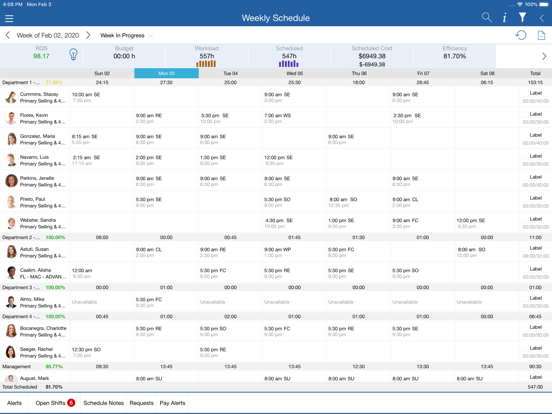Open Rachel Seeger profile photo
The height and width of the screenshot is (414, 552).
click(x=11, y=352)
